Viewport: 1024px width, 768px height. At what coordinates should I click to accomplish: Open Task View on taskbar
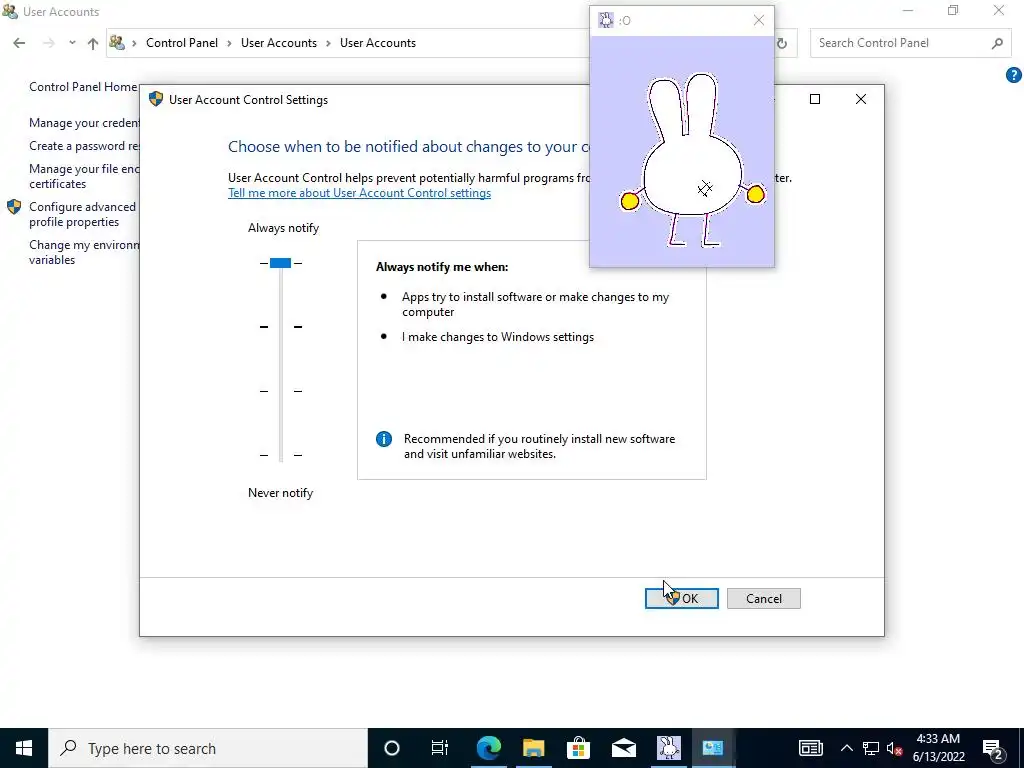click(440, 748)
